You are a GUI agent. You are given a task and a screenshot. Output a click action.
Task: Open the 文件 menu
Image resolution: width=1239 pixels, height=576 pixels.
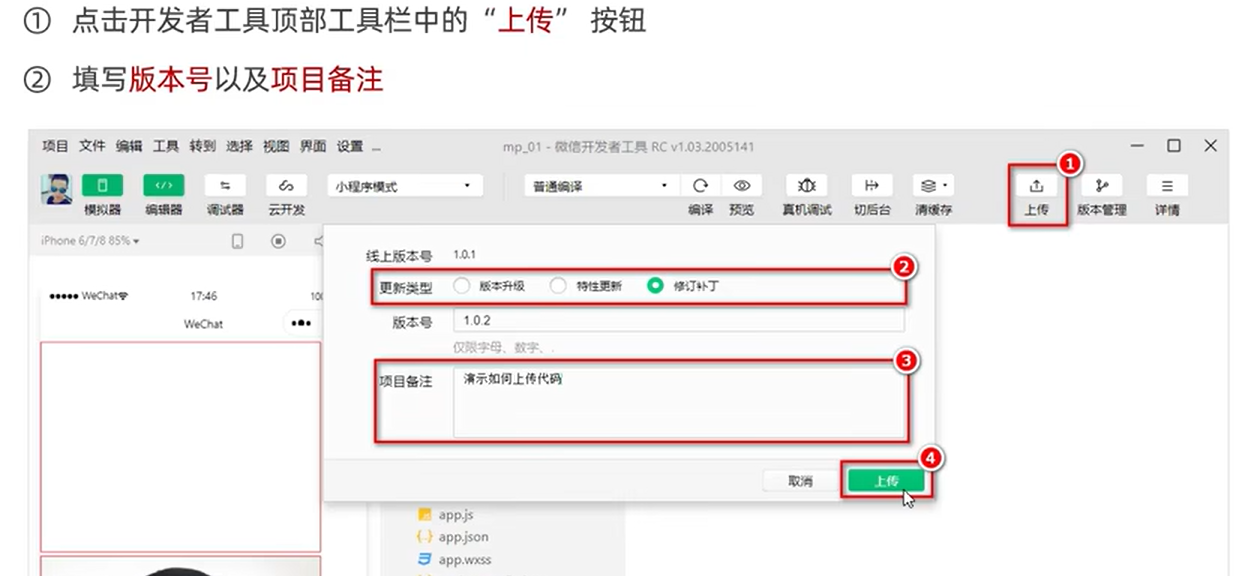pos(92,146)
